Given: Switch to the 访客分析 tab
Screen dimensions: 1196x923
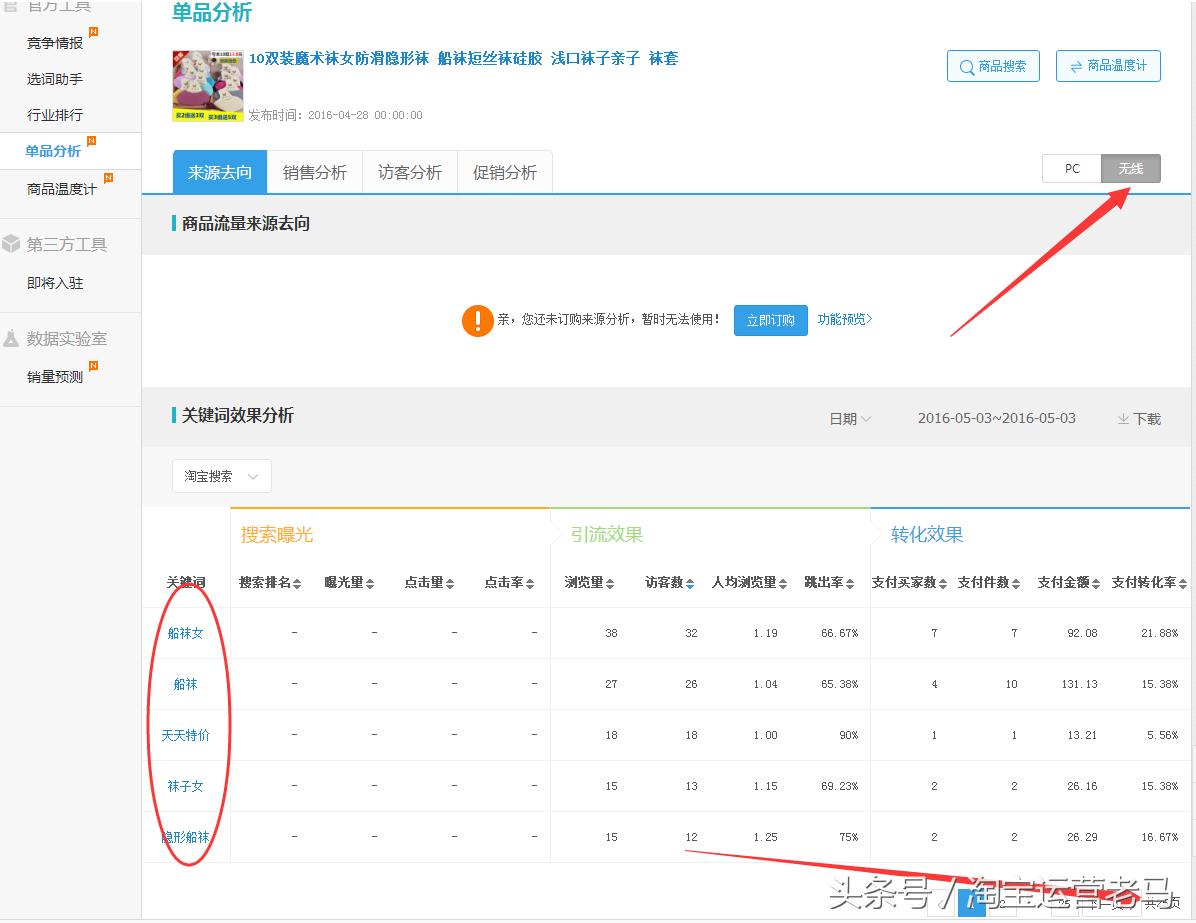Looking at the screenshot, I should coord(410,171).
